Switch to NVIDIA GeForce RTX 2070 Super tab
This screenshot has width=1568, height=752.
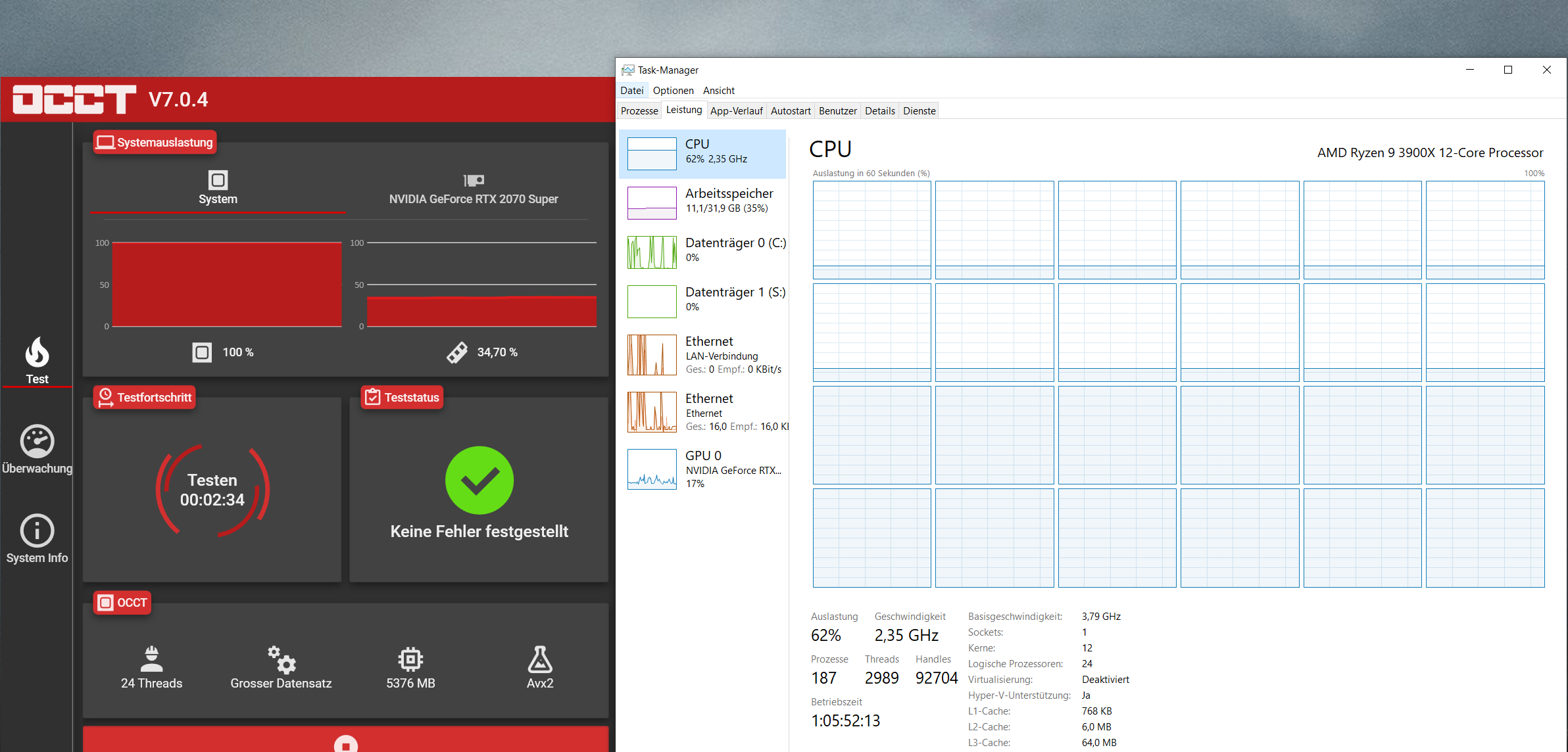[x=473, y=189]
